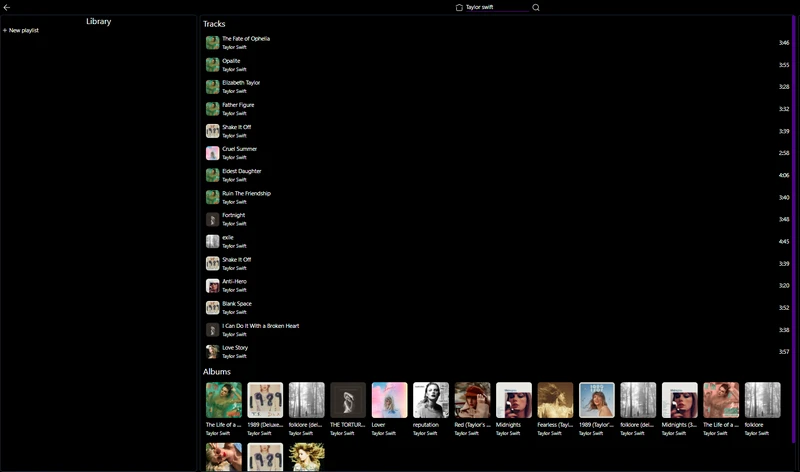The width and height of the screenshot is (800, 472).
Task: Click Love Story track cover icon
Action: point(212,352)
